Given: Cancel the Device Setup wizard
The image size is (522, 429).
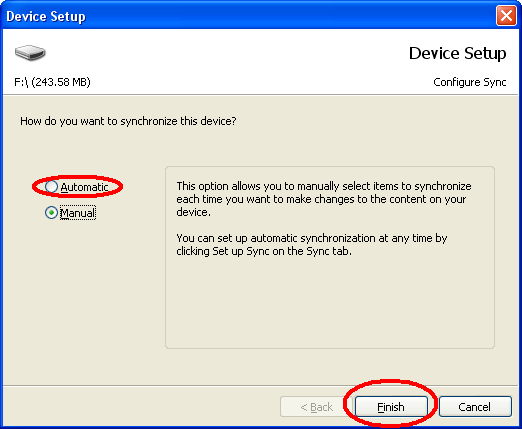Looking at the screenshot, I should (475, 407).
